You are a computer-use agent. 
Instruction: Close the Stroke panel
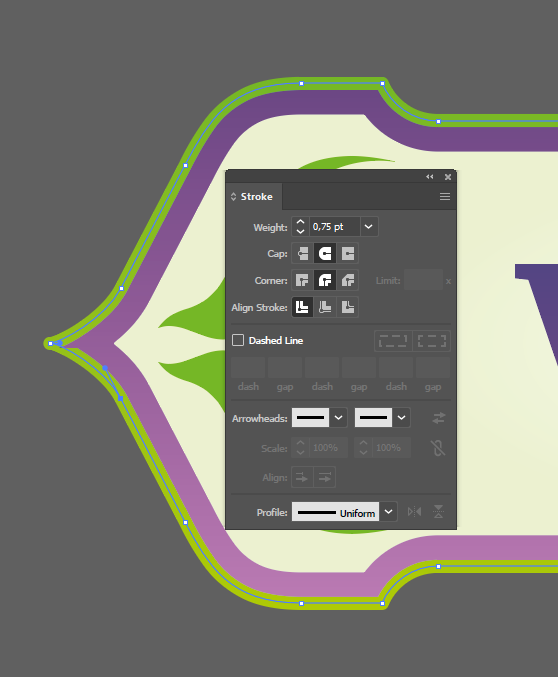pos(448,177)
